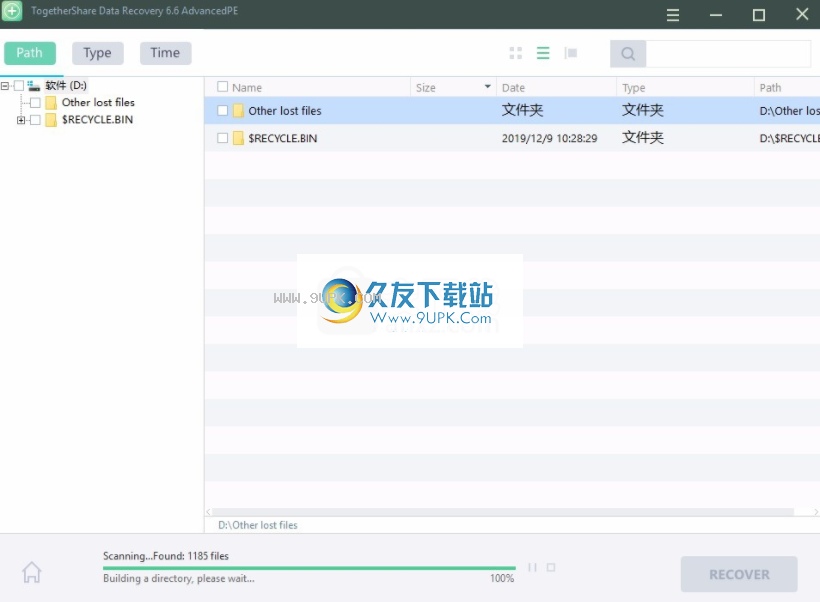Click the horizontal scrollbar of file list
820x602 pixels.
coord(503,512)
